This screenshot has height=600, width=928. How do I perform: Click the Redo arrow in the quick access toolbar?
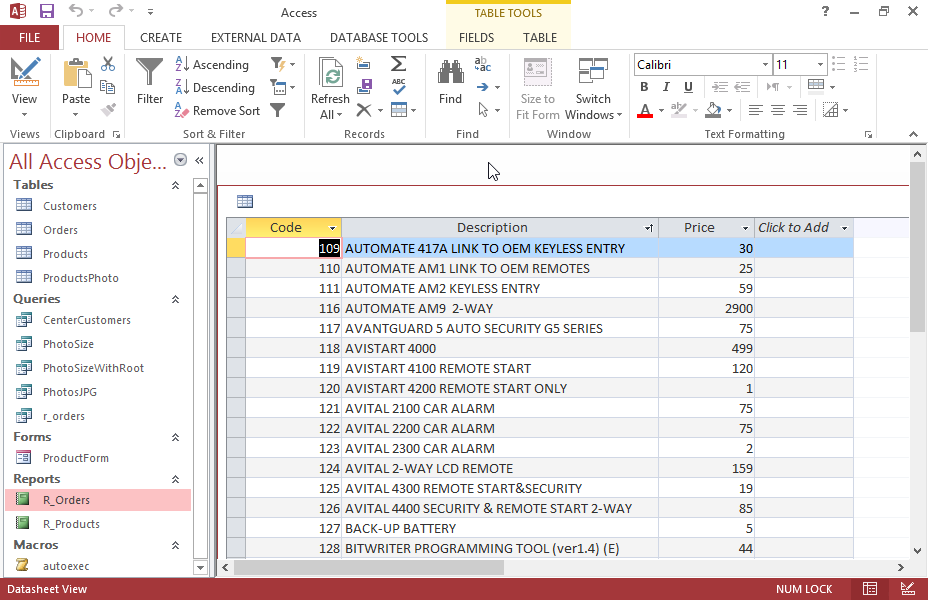(116, 10)
